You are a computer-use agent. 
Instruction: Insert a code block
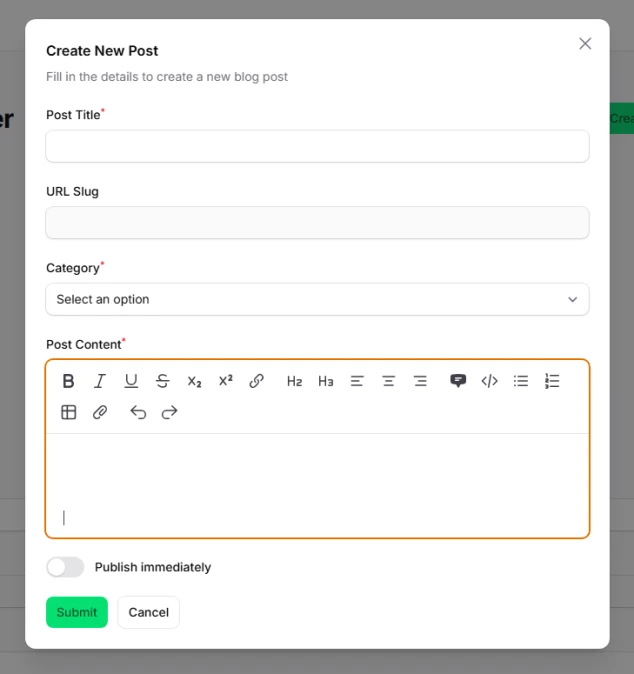pos(490,381)
